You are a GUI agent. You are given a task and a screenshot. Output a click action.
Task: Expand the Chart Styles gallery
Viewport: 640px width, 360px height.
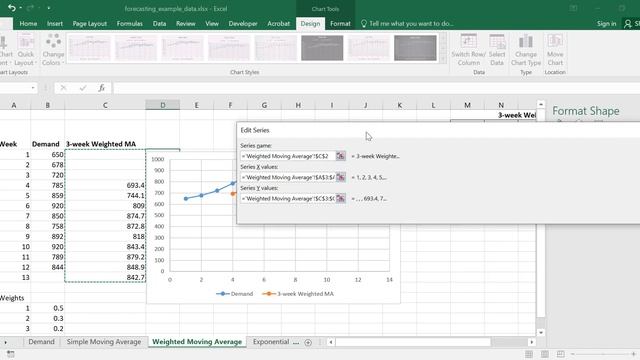[x=443, y=60]
